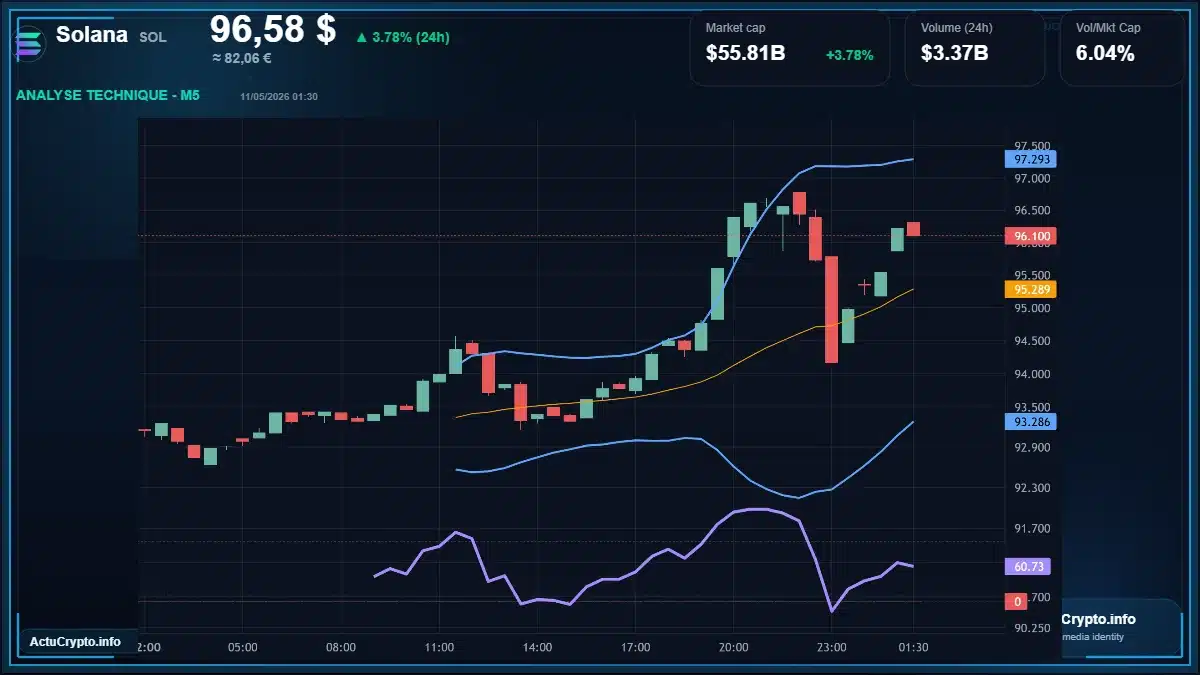
Task: Click the +3.78% market cap change
Action: click(849, 55)
